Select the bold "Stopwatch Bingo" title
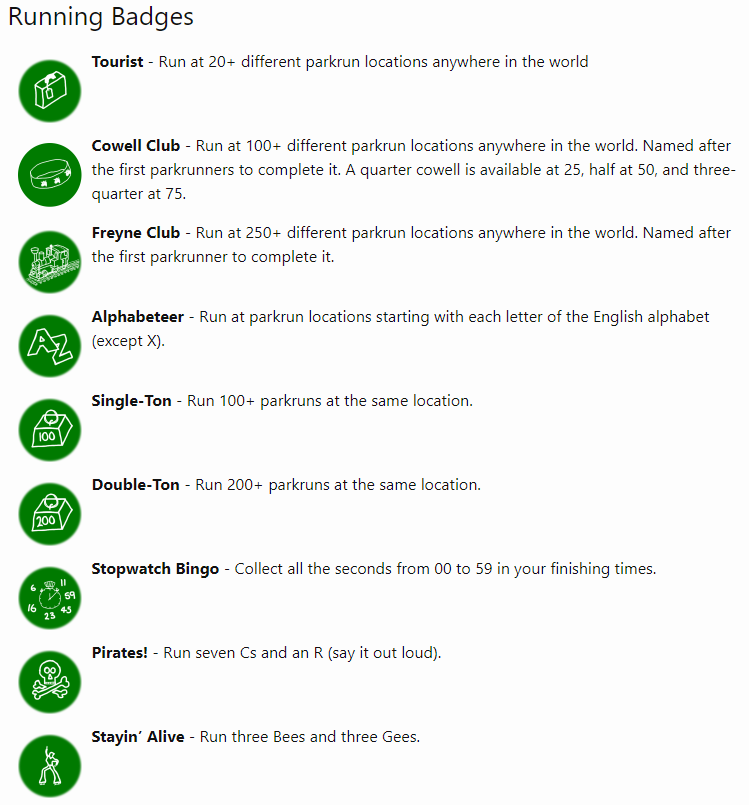 click(x=155, y=569)
